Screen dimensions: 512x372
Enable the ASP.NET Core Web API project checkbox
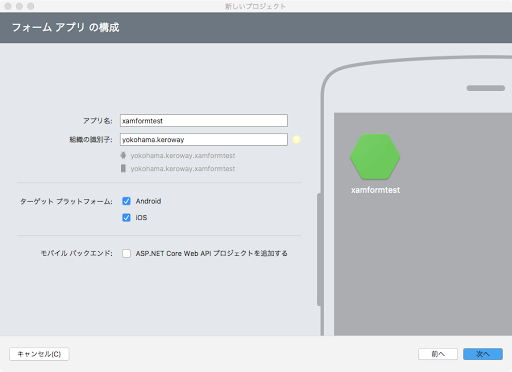click(x=126, y=253)
